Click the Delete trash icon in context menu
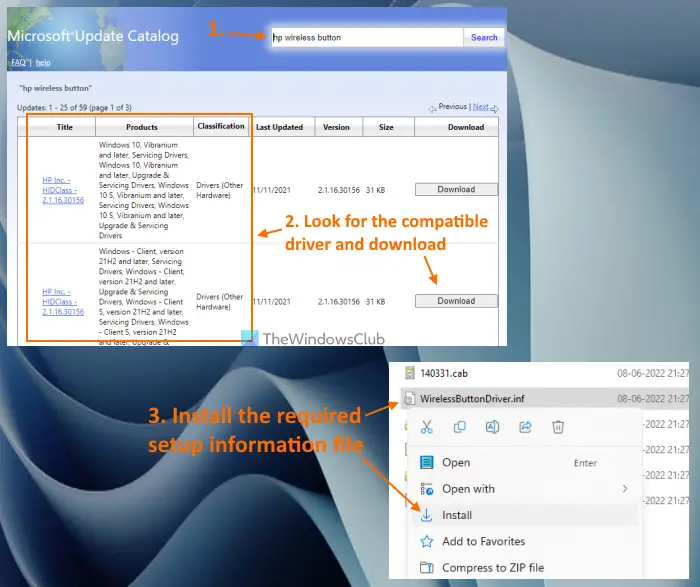Image resolution: width=700 pixels, height=587 pixels. [558, 427]
